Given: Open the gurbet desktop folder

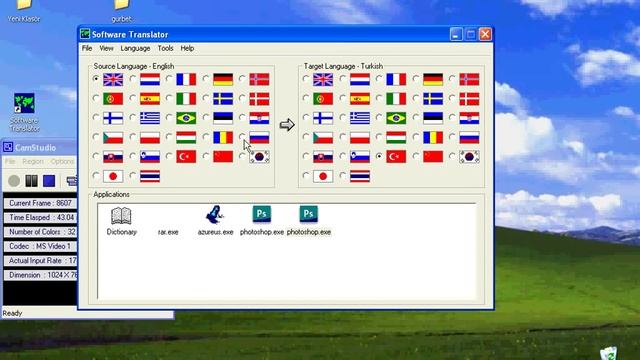Looking at the screenshot, I should click(x=121, y=10).
